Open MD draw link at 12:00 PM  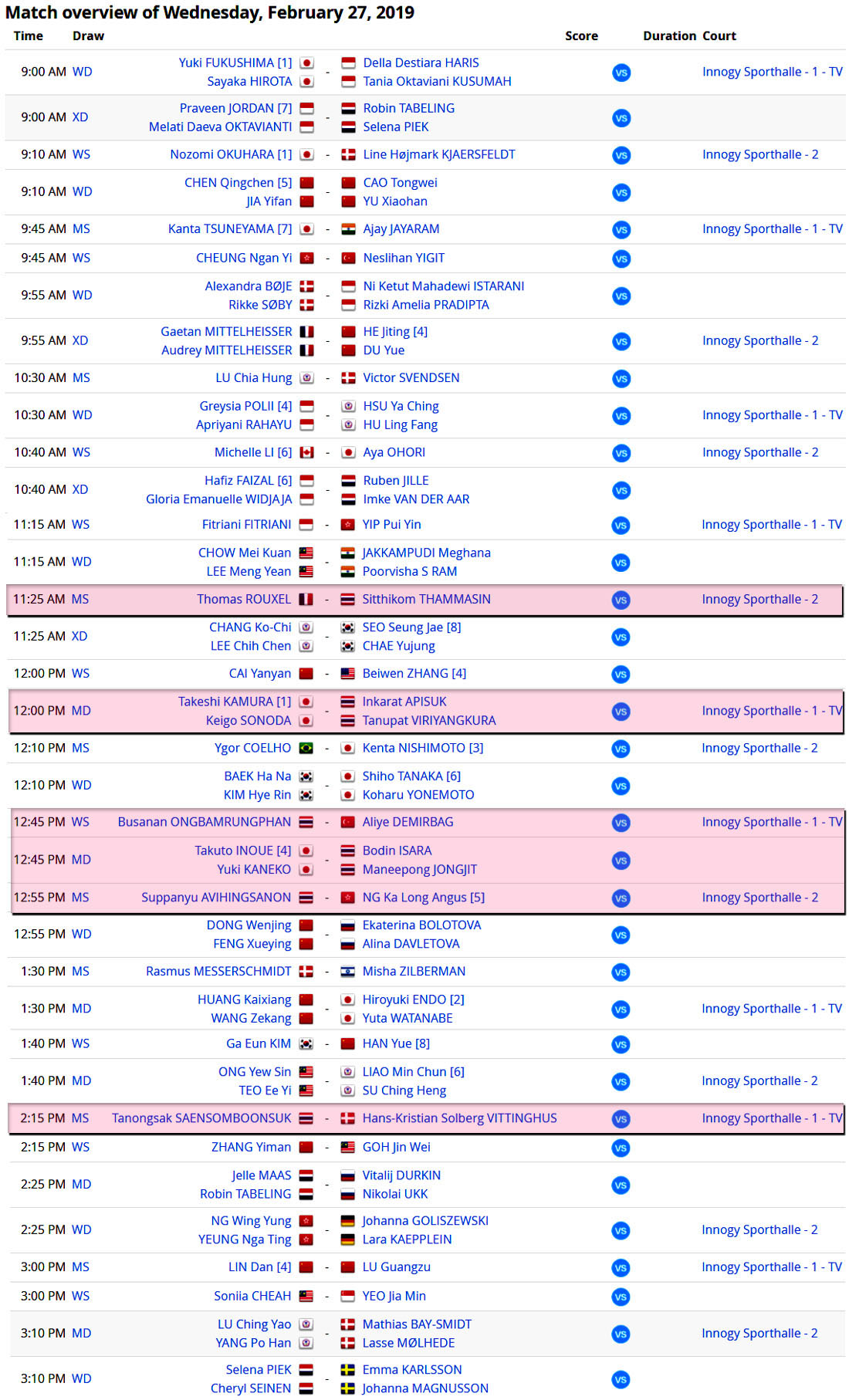pos(81,710)
